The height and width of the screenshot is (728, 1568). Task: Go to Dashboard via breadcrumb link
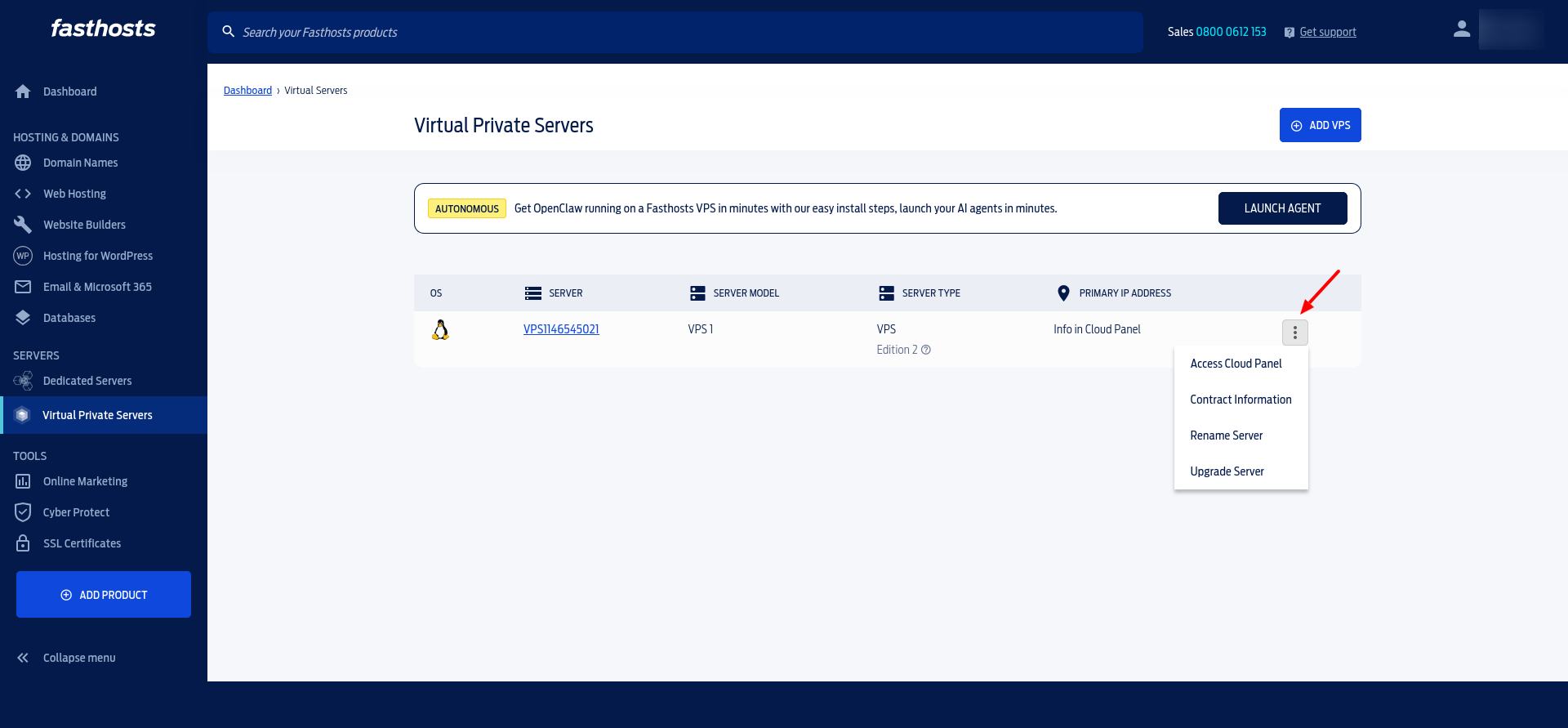247,91
